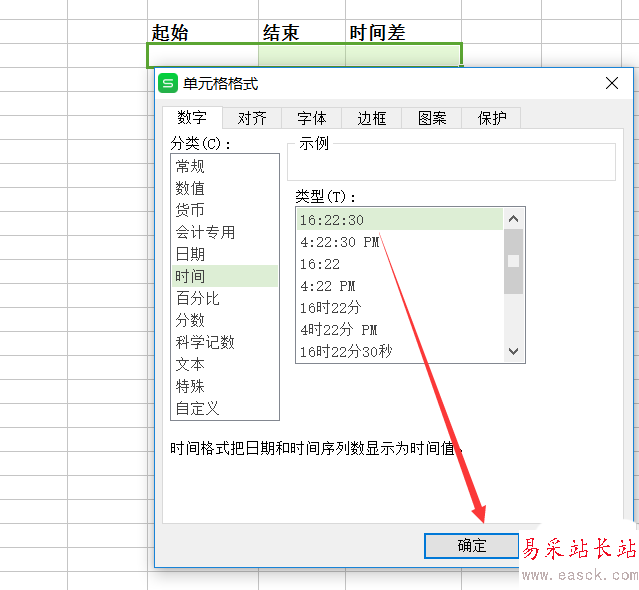
Task: Select the 4时22分 PM type
Action: tap(400, 330)
